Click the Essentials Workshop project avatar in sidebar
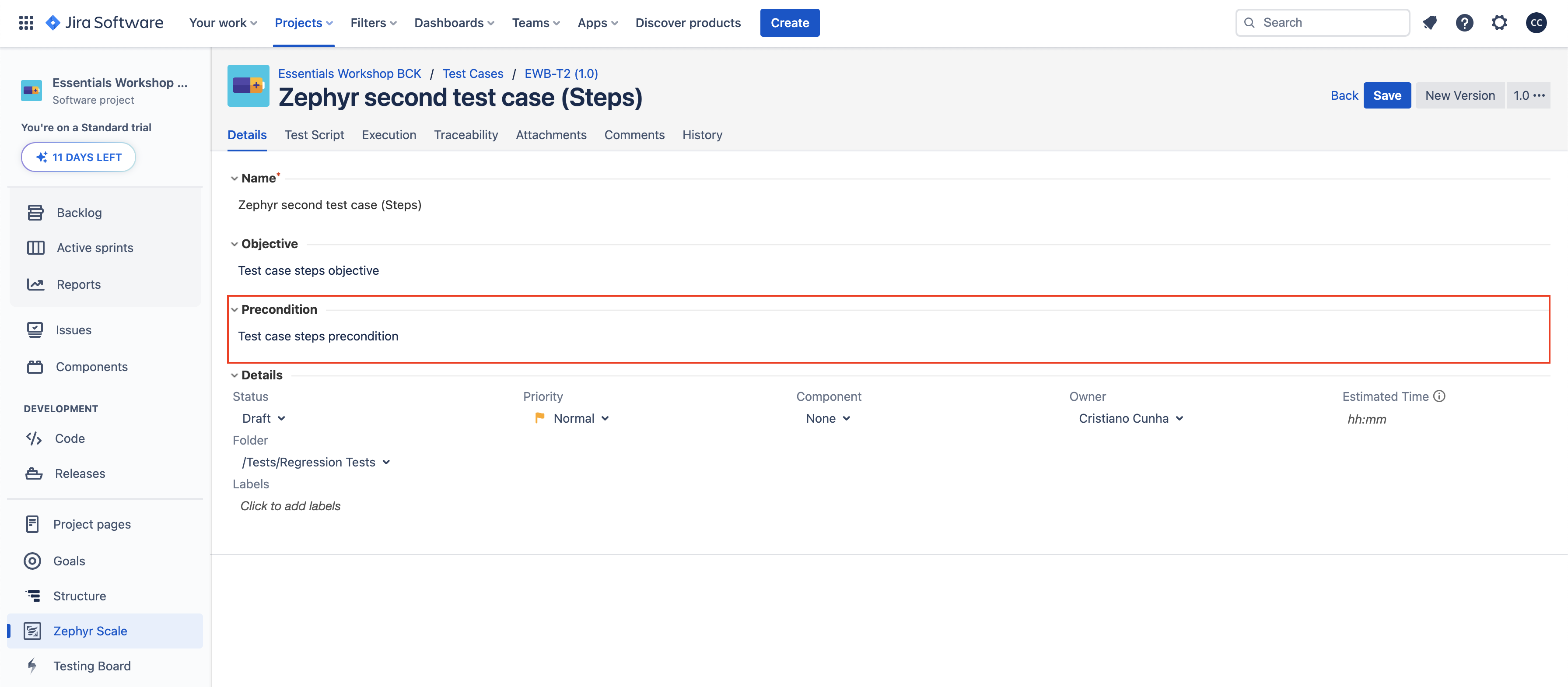 (31, 90)
